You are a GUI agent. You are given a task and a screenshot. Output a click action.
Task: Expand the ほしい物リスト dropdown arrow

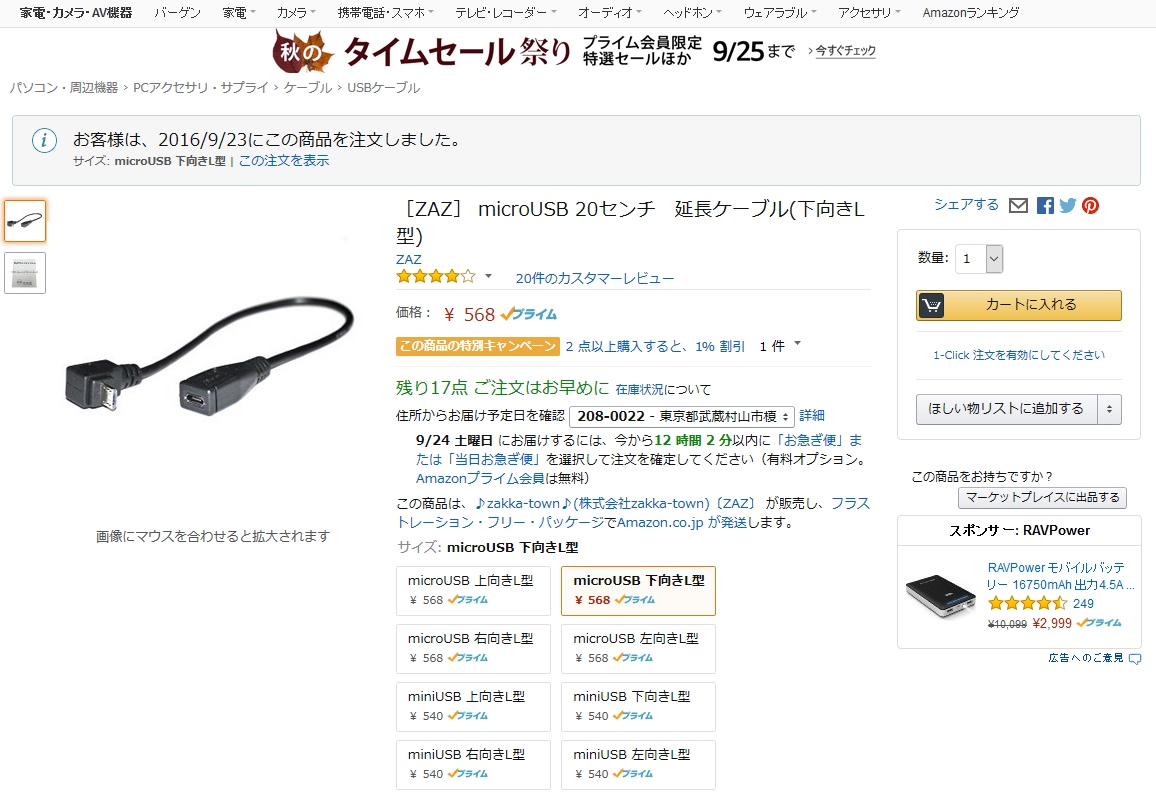[1109, 409]
